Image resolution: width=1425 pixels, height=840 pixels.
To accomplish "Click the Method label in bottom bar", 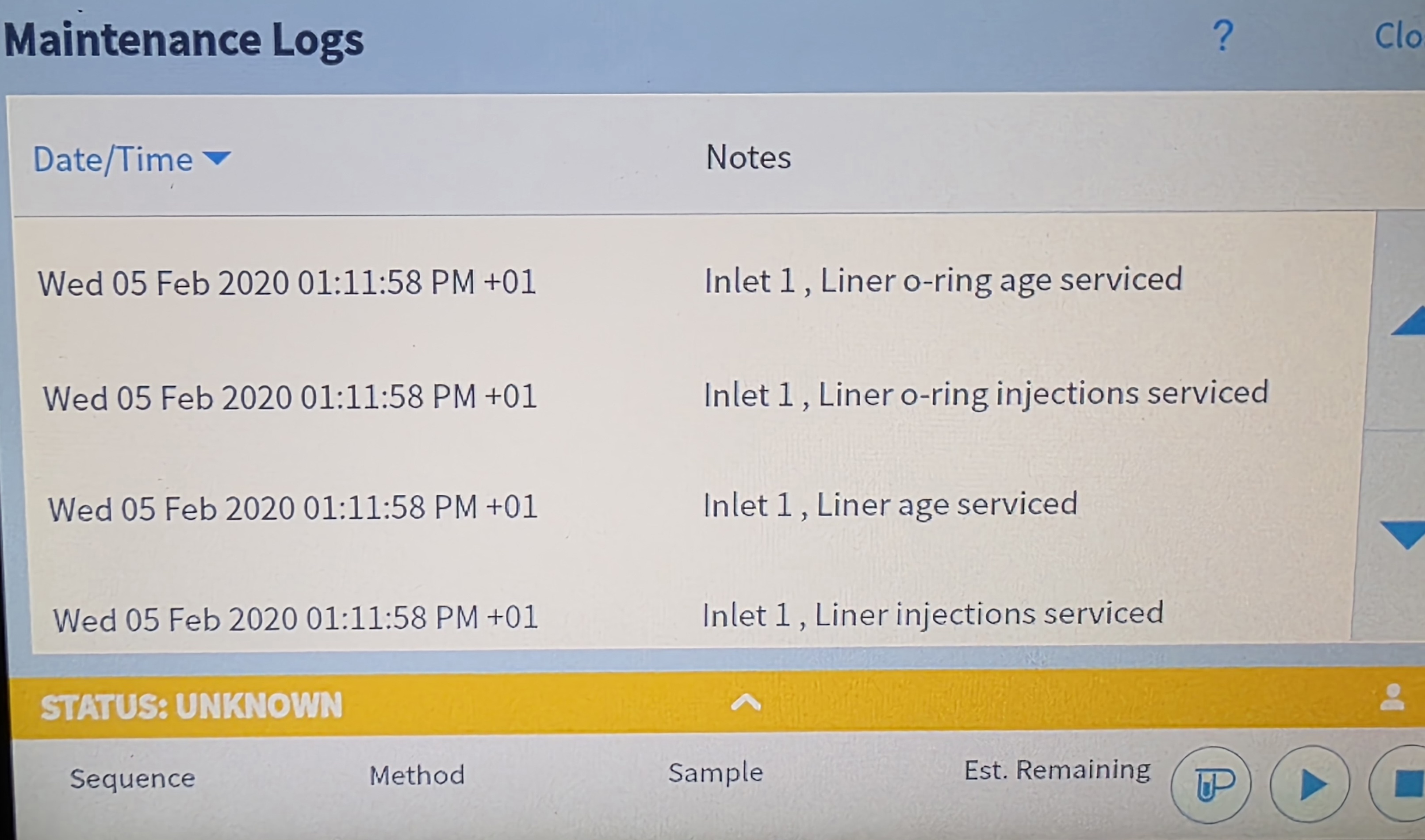I will 417,775.
